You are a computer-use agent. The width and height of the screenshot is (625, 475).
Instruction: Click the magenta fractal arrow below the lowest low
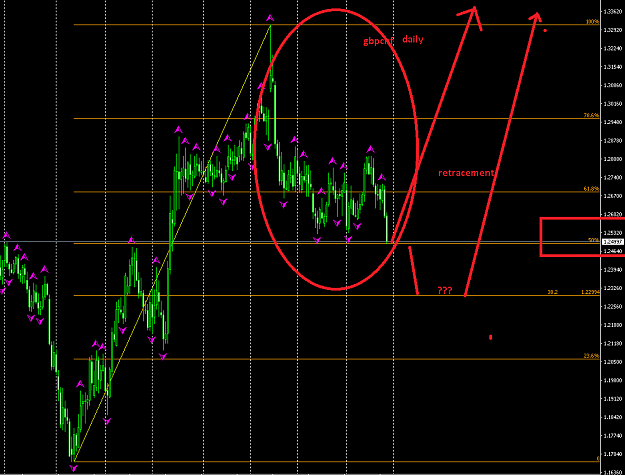(73, 469)
